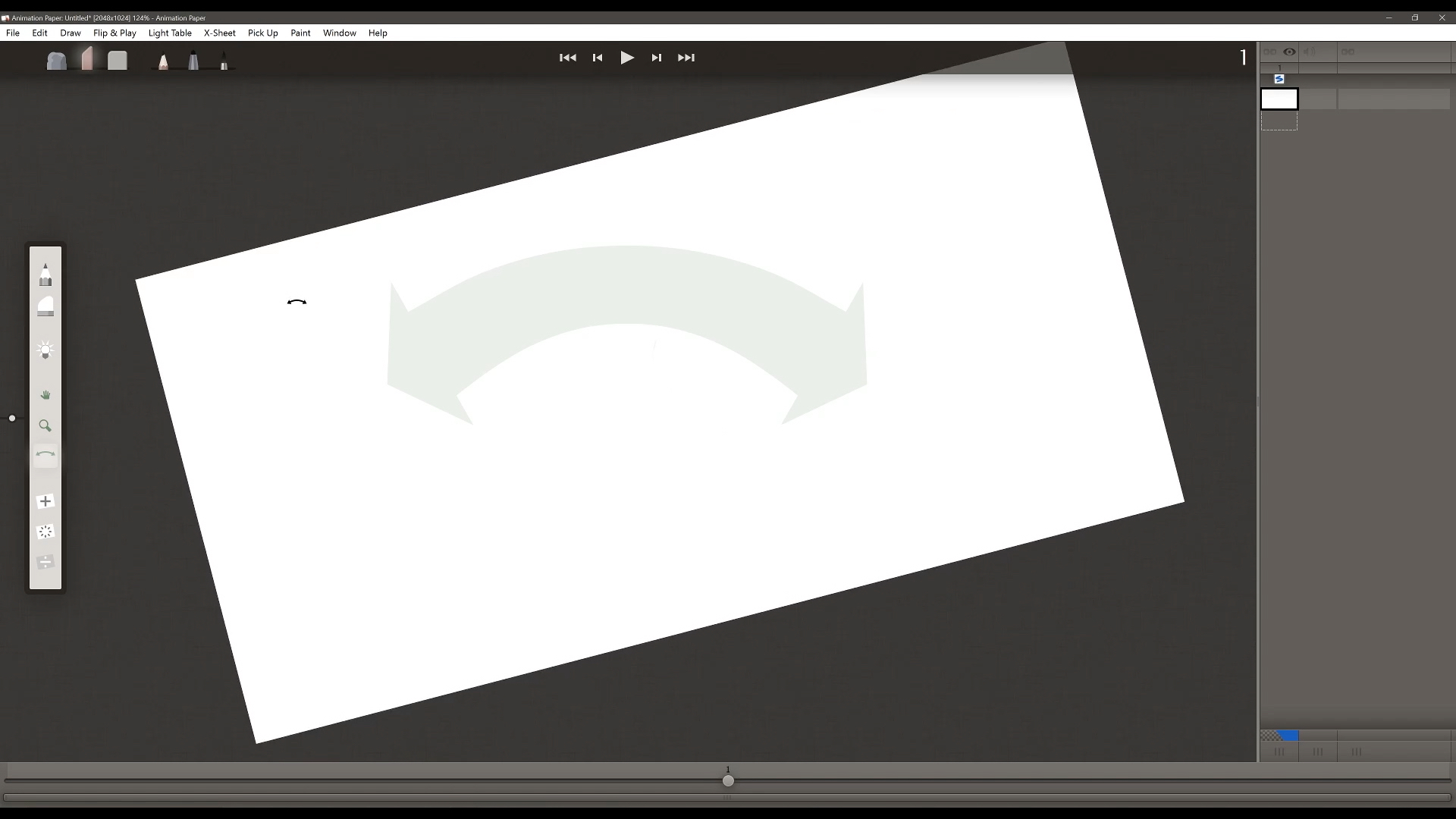The image size is (1456, 819).
Task: Toggle layer visibility eye icon
Action: pyautogui.click(x=1289, y=52)
